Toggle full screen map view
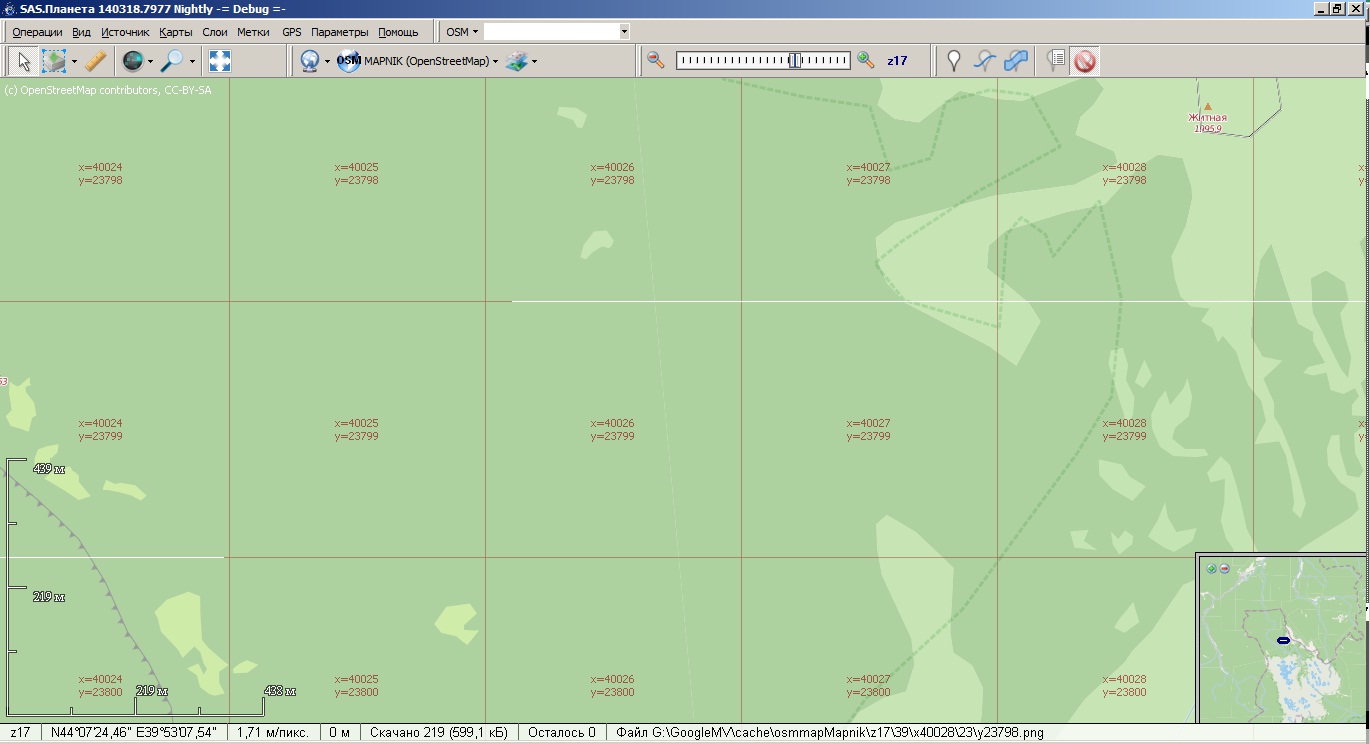This screenshot has height=744, width=1370. (x=220, y=61)
